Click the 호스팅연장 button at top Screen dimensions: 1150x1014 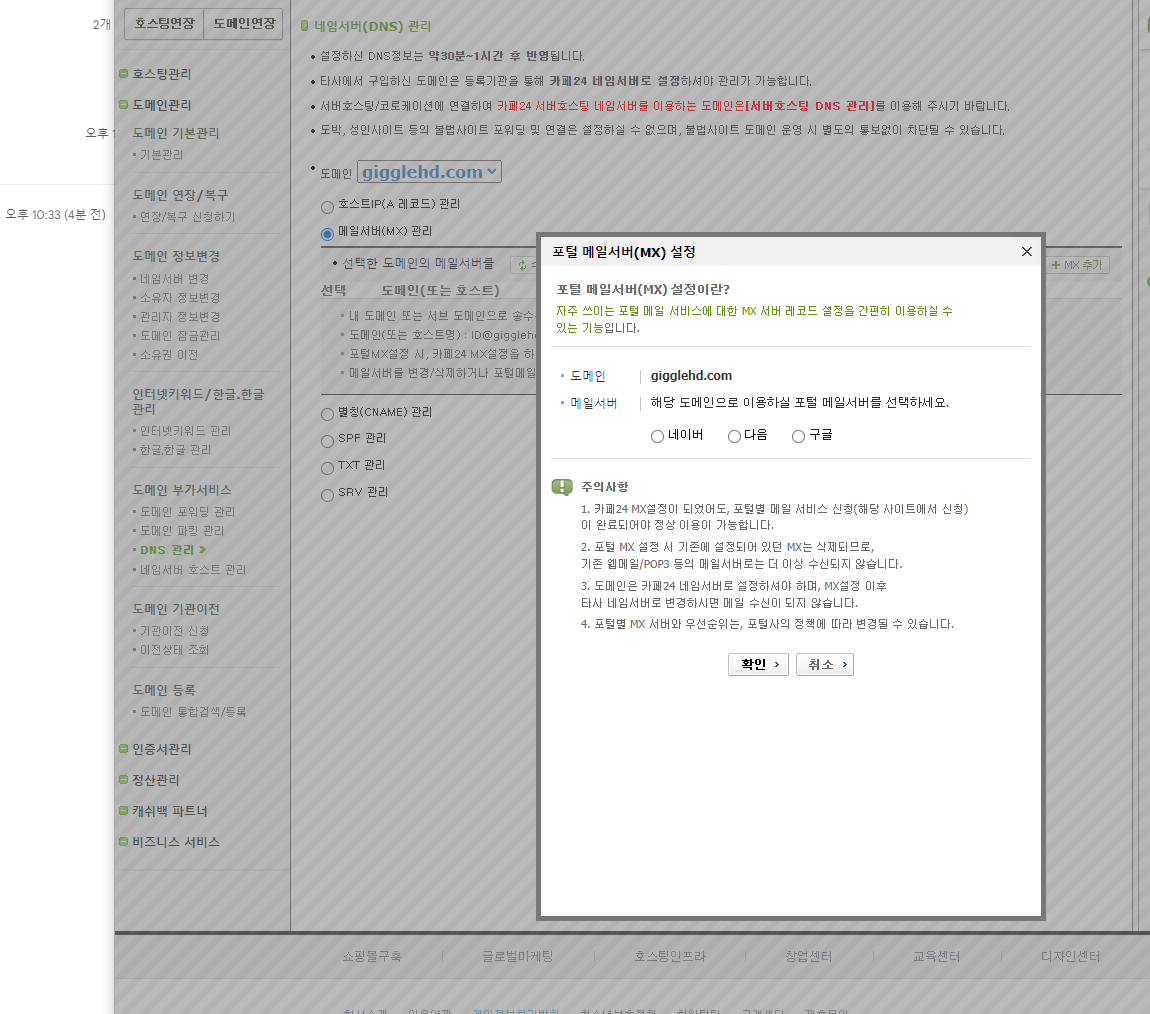point(162,23)
